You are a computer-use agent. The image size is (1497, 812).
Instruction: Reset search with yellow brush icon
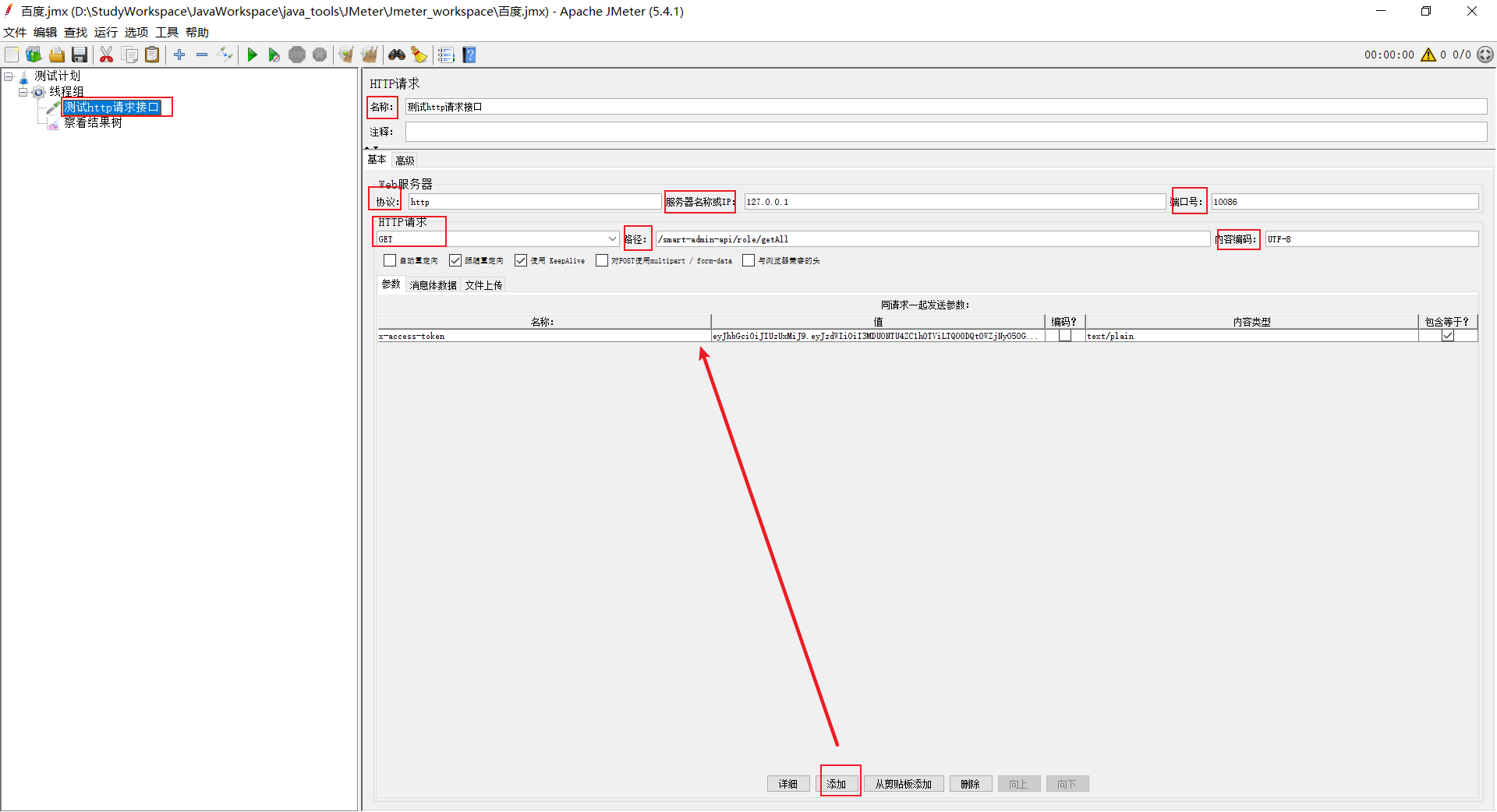tap(419, 55)
